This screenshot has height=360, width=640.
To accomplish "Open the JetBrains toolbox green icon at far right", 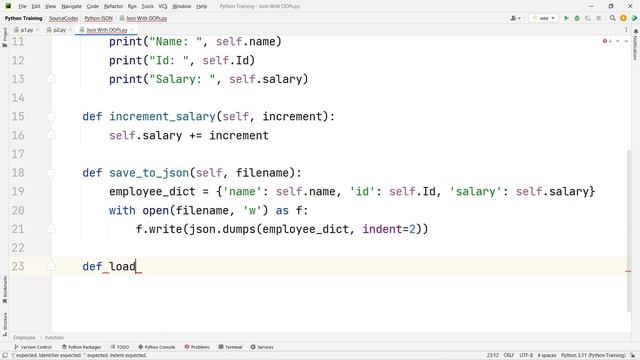I will click(x=634, y=18).
